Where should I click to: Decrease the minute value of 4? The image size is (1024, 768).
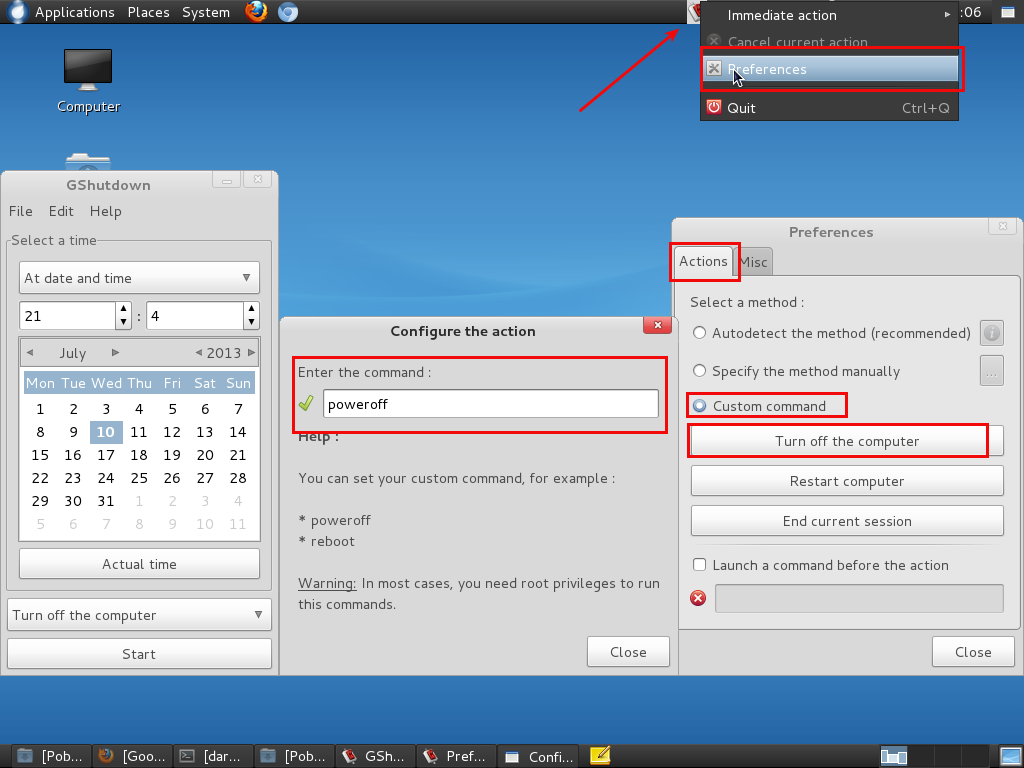pos(251,323)
